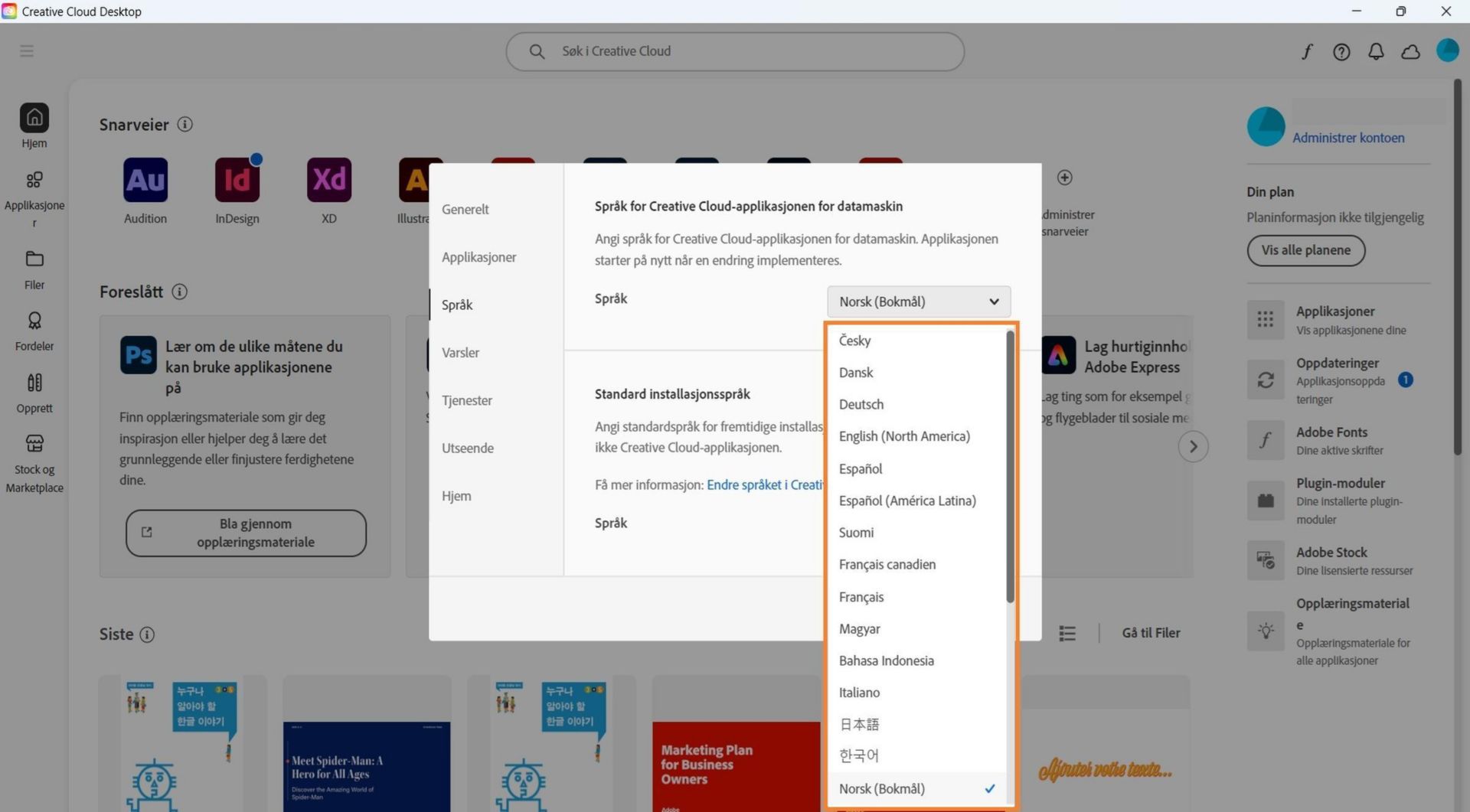
Task: Open Oppdateringer in the right panel
Action: [x=1338, y=380]
